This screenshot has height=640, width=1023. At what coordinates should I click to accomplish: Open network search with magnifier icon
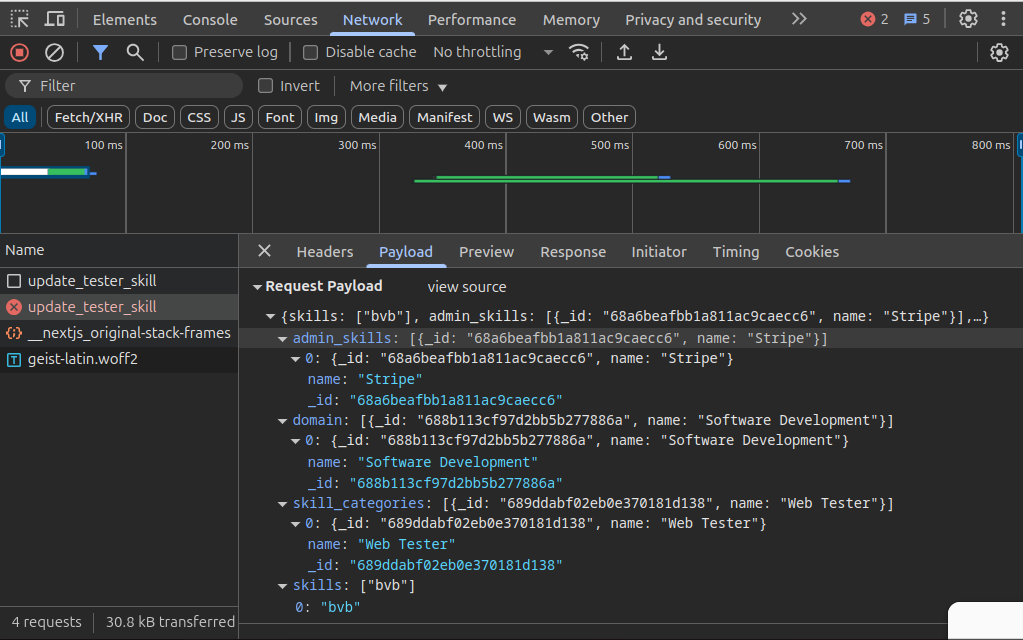click(135, 52)
